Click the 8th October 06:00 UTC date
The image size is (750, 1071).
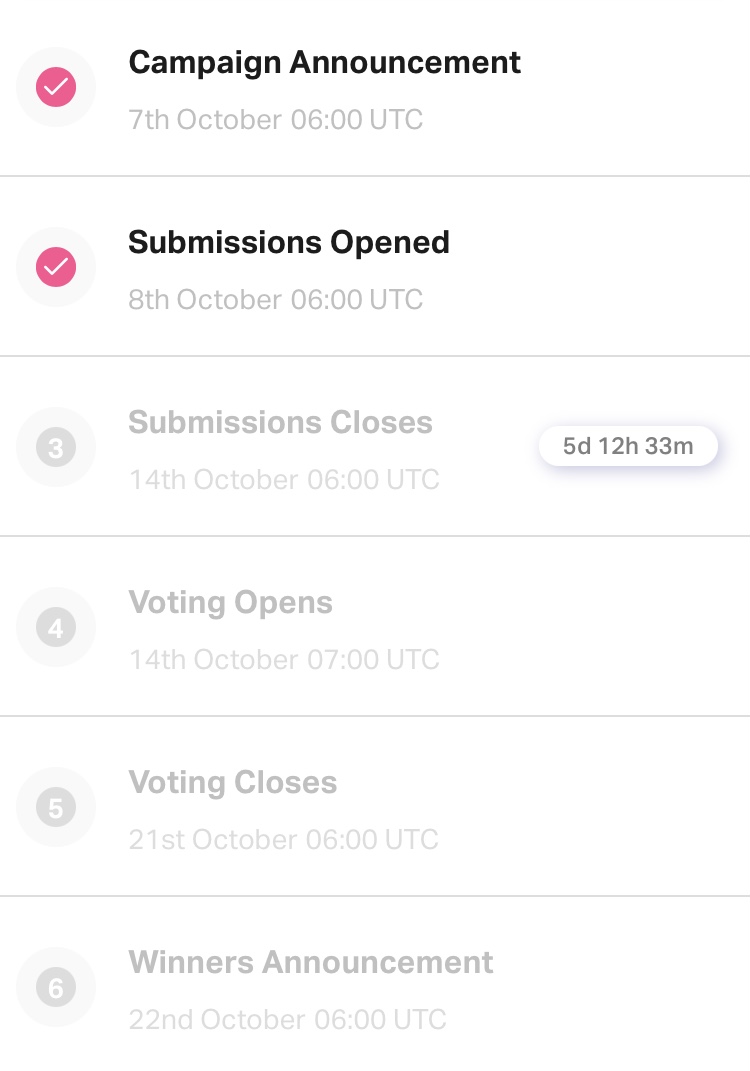pos(276,299)
